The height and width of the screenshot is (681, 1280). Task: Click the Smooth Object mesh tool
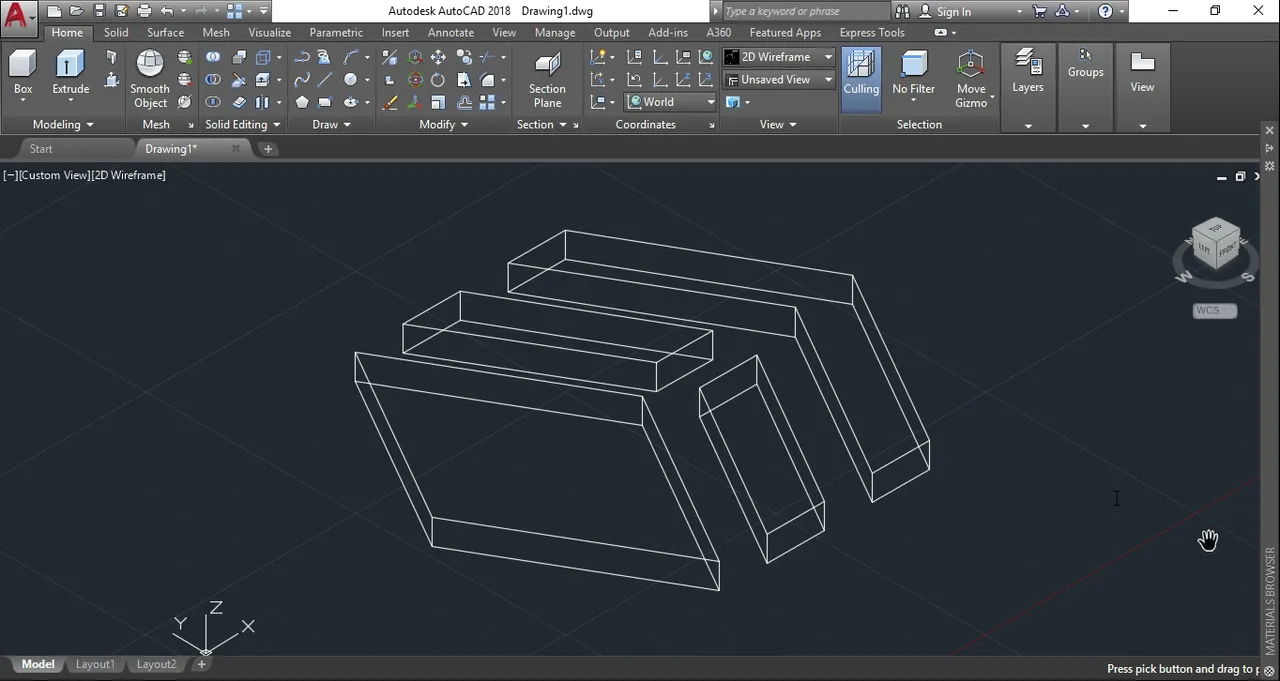point(150,78)
